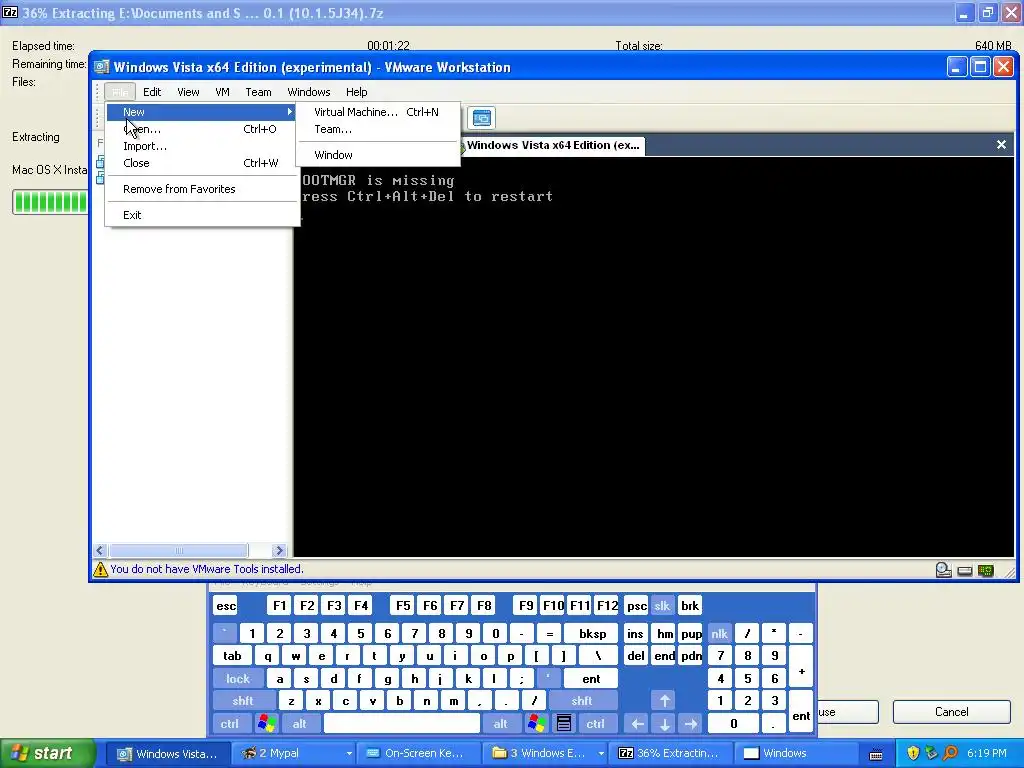Screen dimensions: 1024x768
Task: Open the 36% Extracting taskbar button
Action: point(670,754)
